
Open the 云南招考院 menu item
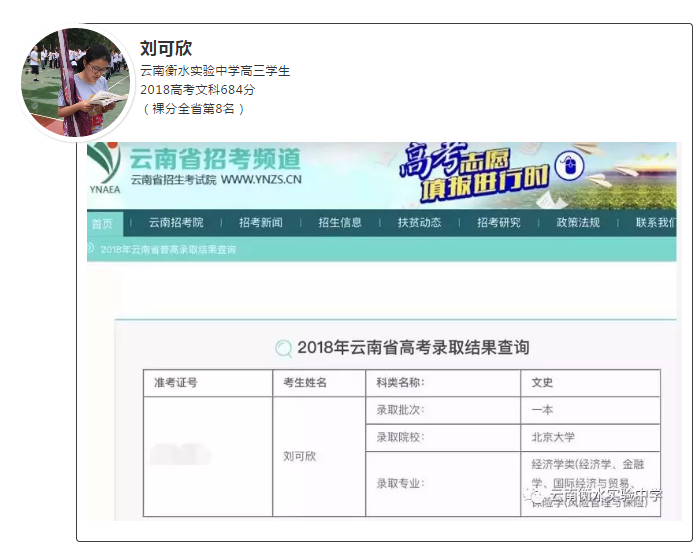(176, 223)
